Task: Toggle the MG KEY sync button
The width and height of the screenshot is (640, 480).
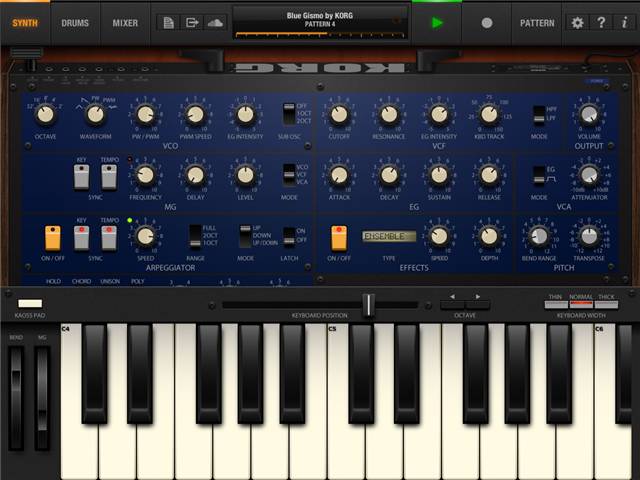Action: [x=81, y=177]
